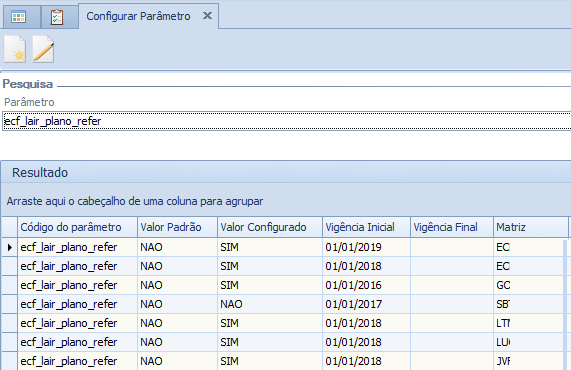571x370 pixels.
Task: Click the new document toolbar icon
Action: coord(15,50)
